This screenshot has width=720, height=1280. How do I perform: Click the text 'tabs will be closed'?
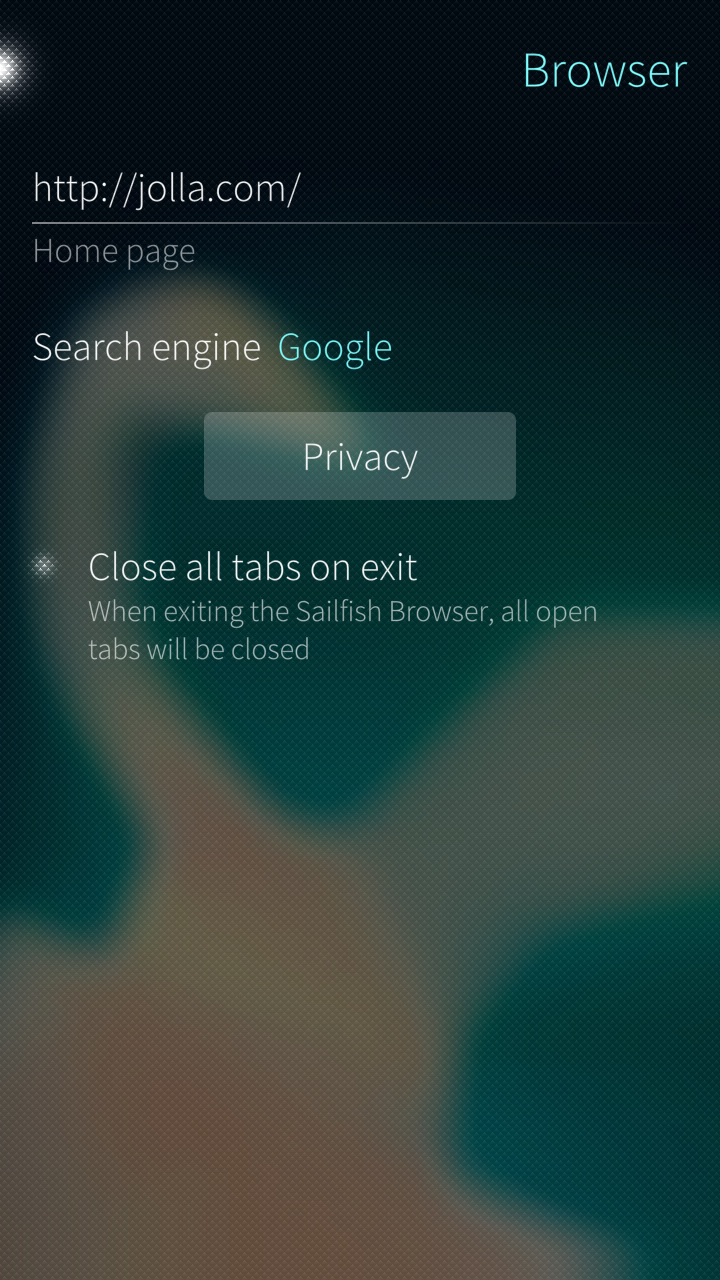199,649
